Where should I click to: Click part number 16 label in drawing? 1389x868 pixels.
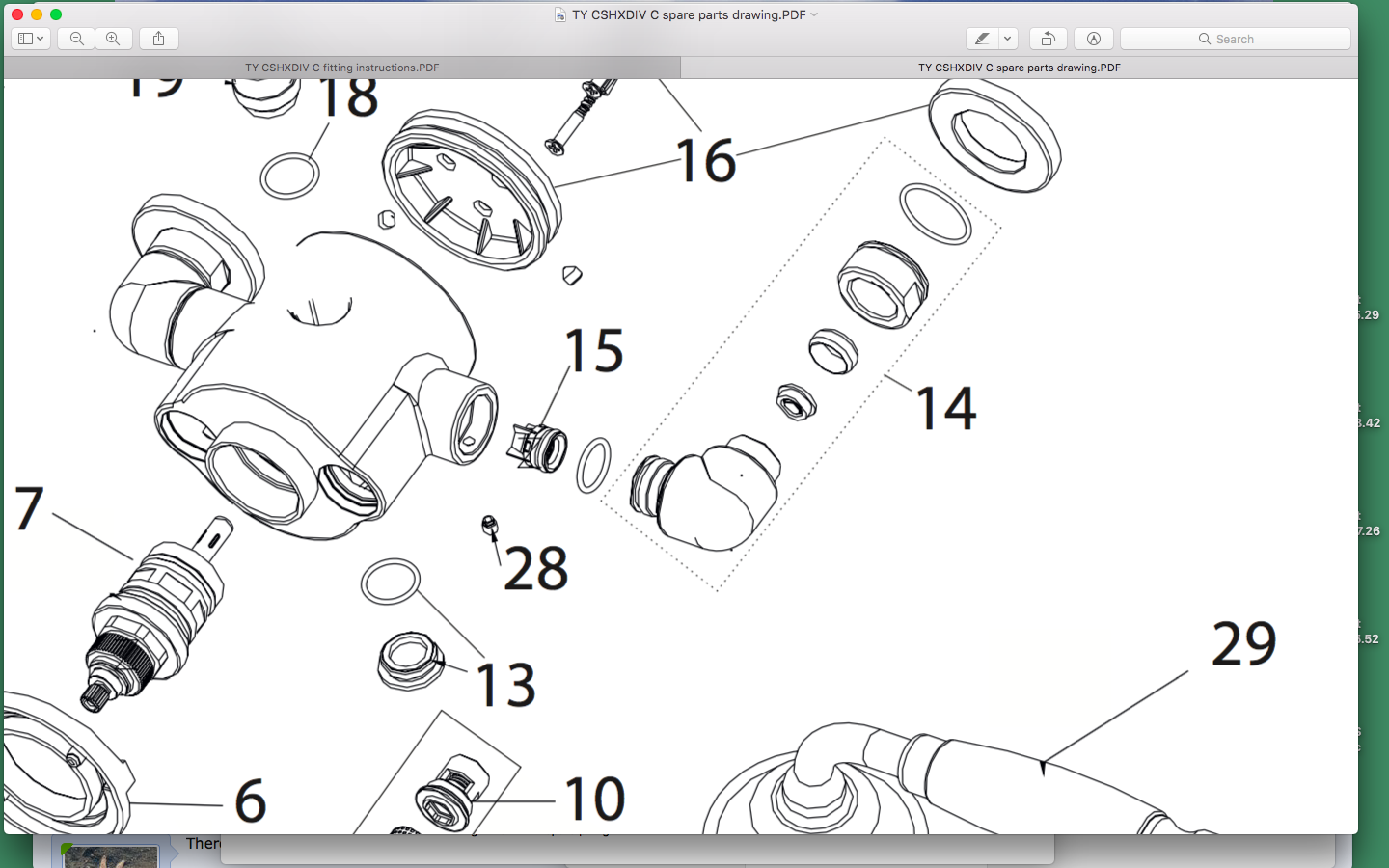coord(706,160)
